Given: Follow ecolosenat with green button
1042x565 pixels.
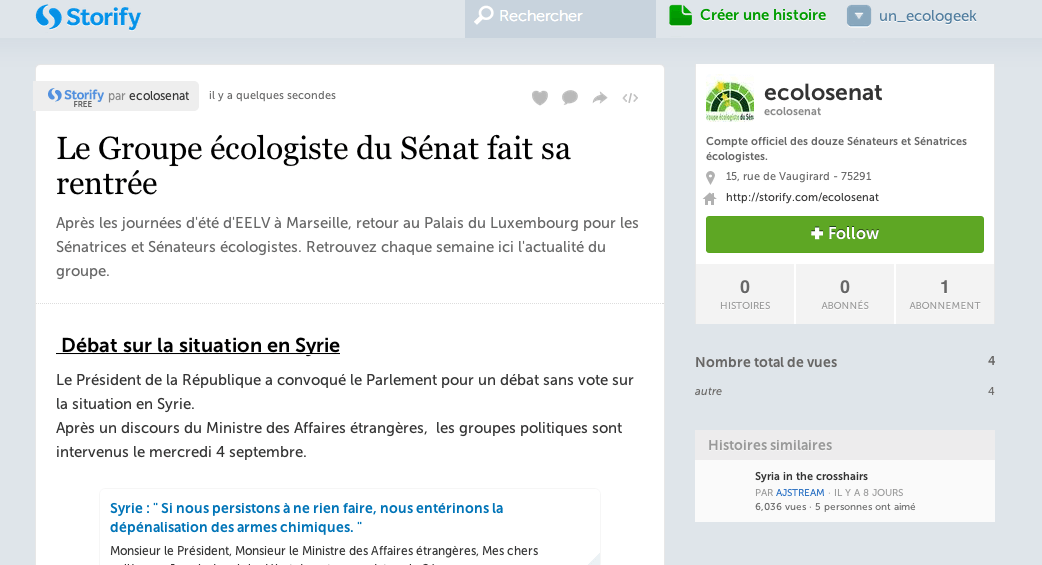Looking at the screenshot, I should [845, 234].
